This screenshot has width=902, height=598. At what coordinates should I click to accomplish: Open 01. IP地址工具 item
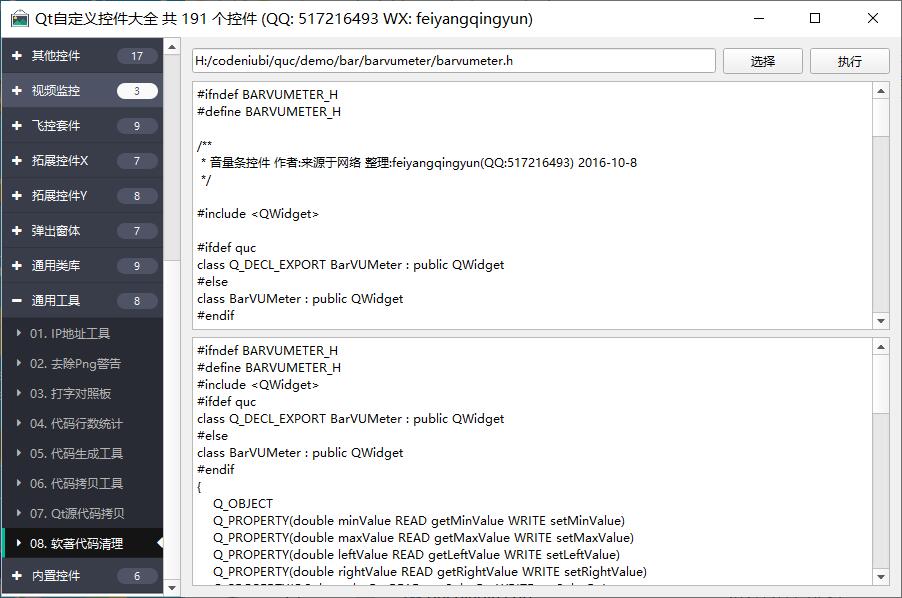(70, 333)
